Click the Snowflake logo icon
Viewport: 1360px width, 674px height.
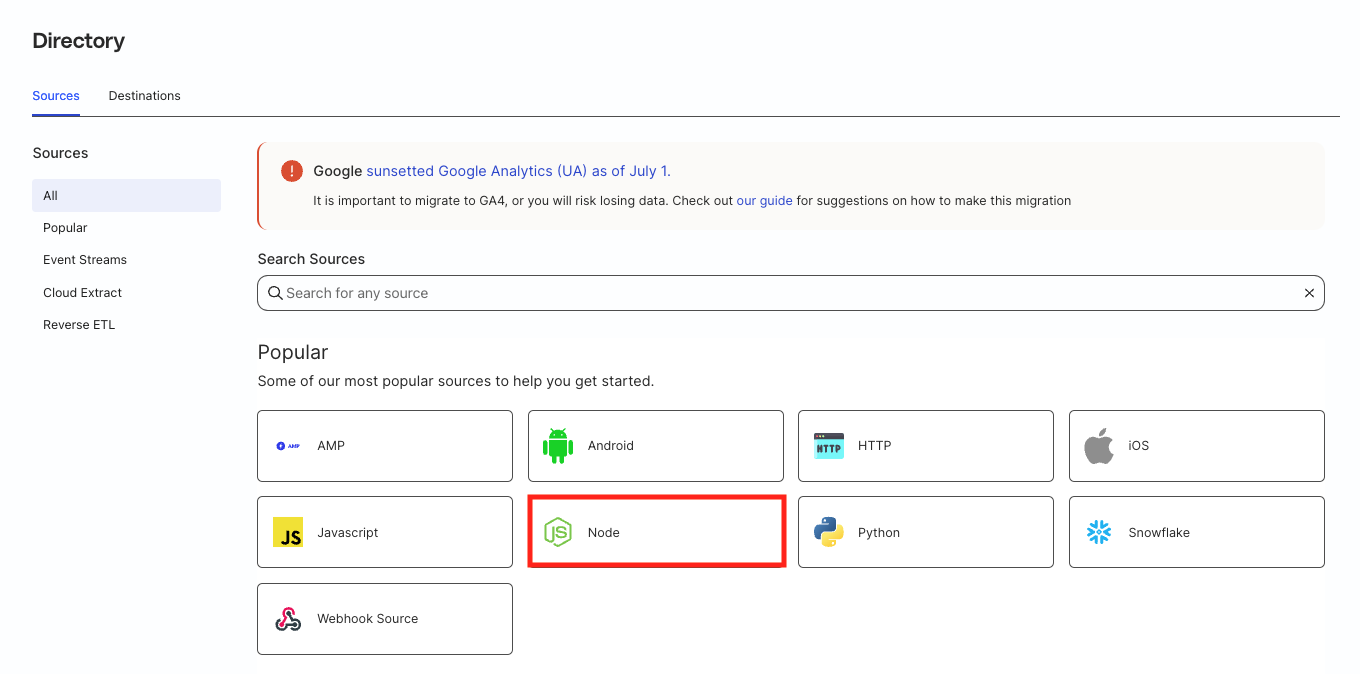[1099, 532]
